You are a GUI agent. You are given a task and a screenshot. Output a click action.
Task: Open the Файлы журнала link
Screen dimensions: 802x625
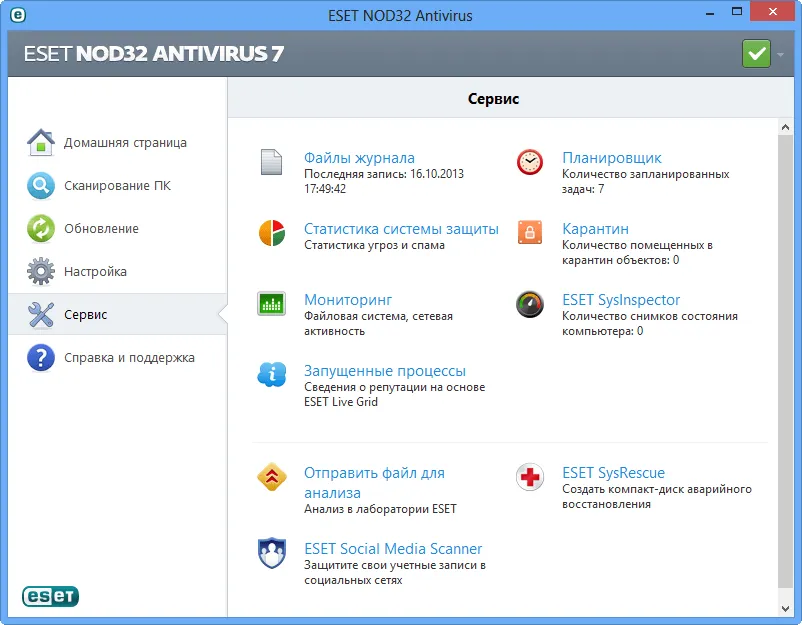tap(359, 158)
